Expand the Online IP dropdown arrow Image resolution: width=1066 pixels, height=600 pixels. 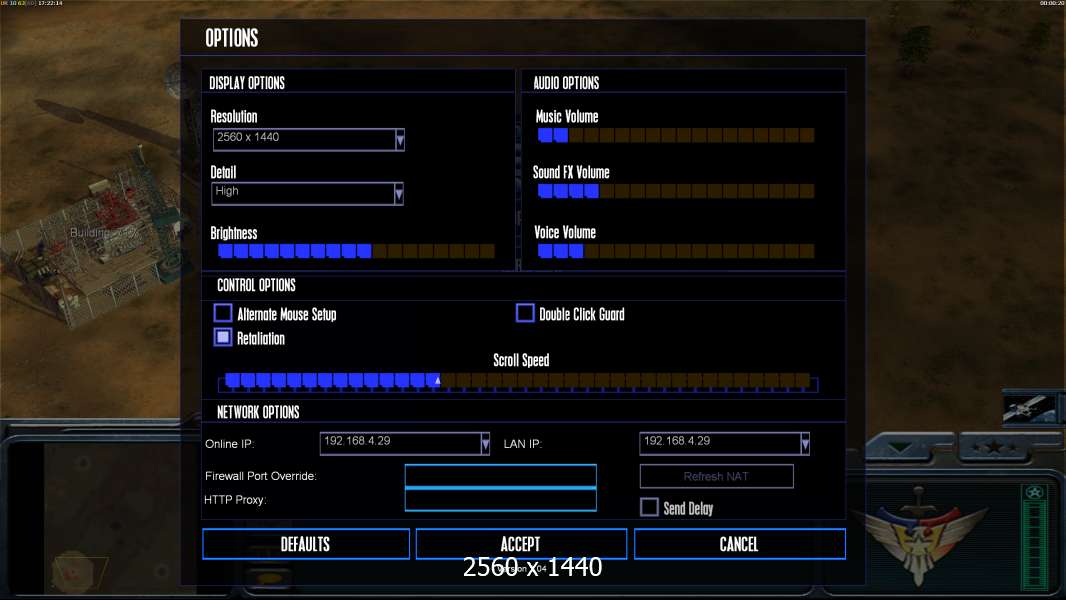point(485,444)
